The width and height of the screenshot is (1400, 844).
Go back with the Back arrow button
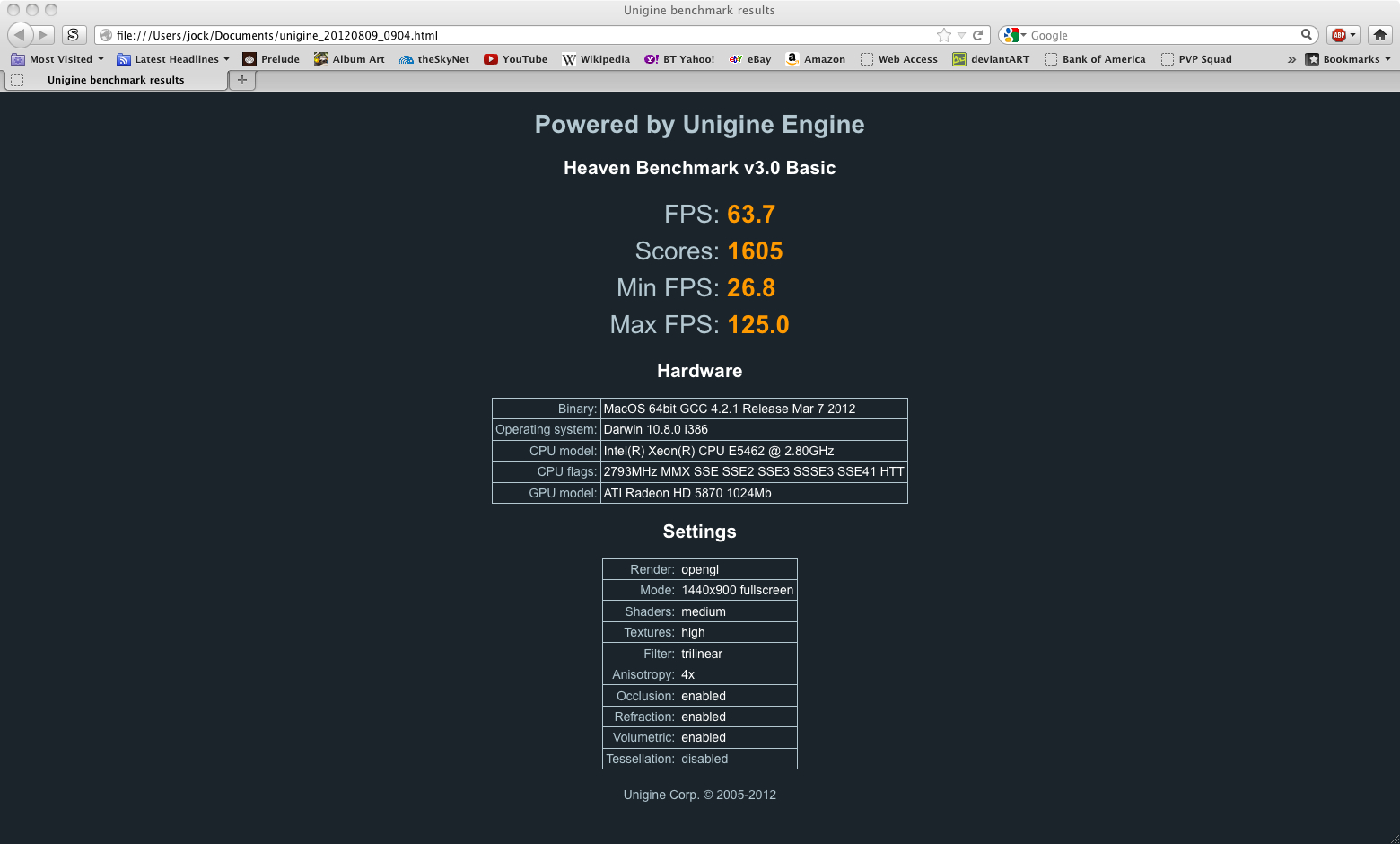pos(20,34)
